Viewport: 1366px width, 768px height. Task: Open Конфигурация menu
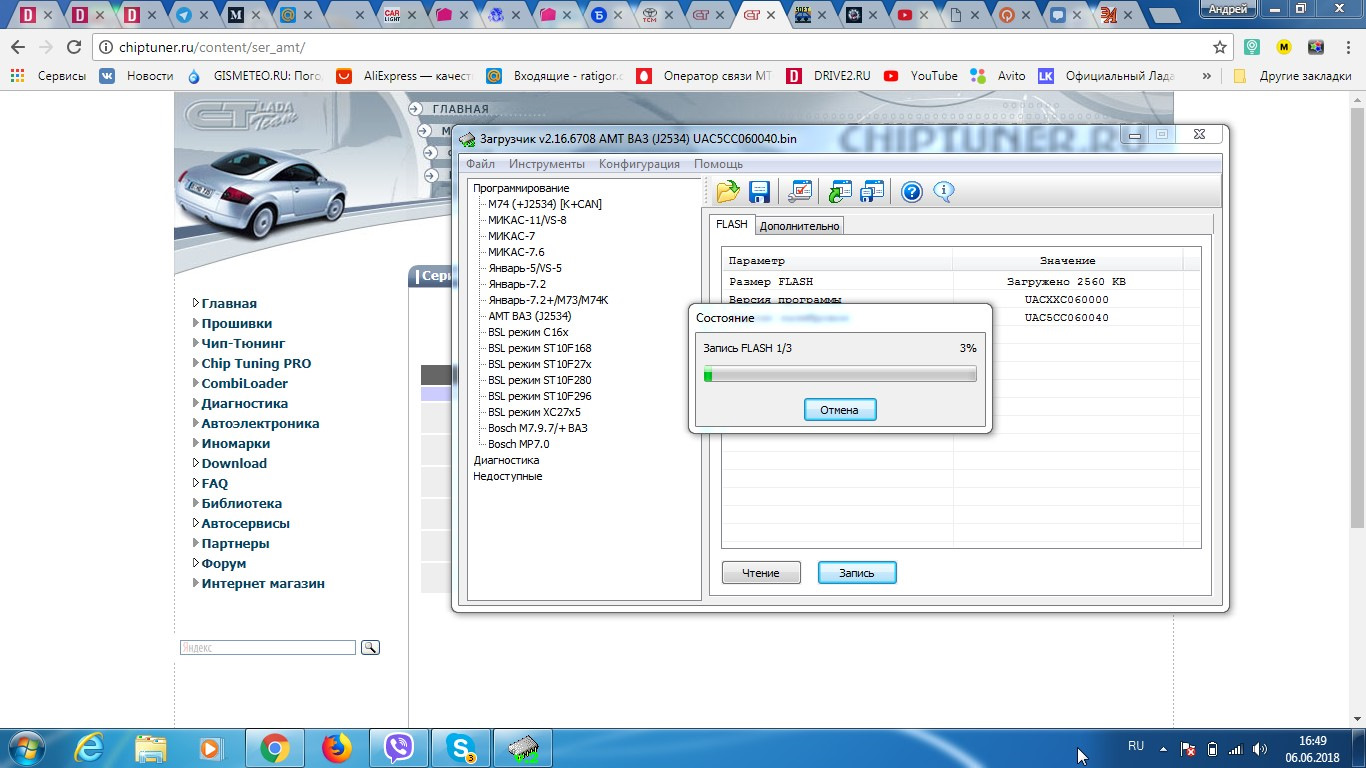tap(639, 164)
